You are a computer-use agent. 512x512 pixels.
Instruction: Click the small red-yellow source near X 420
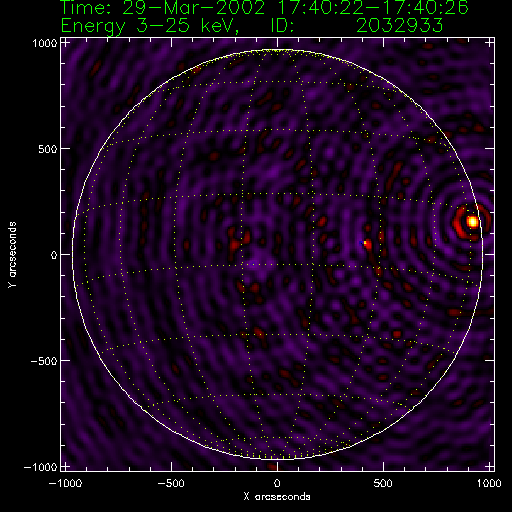coord(367,244)
